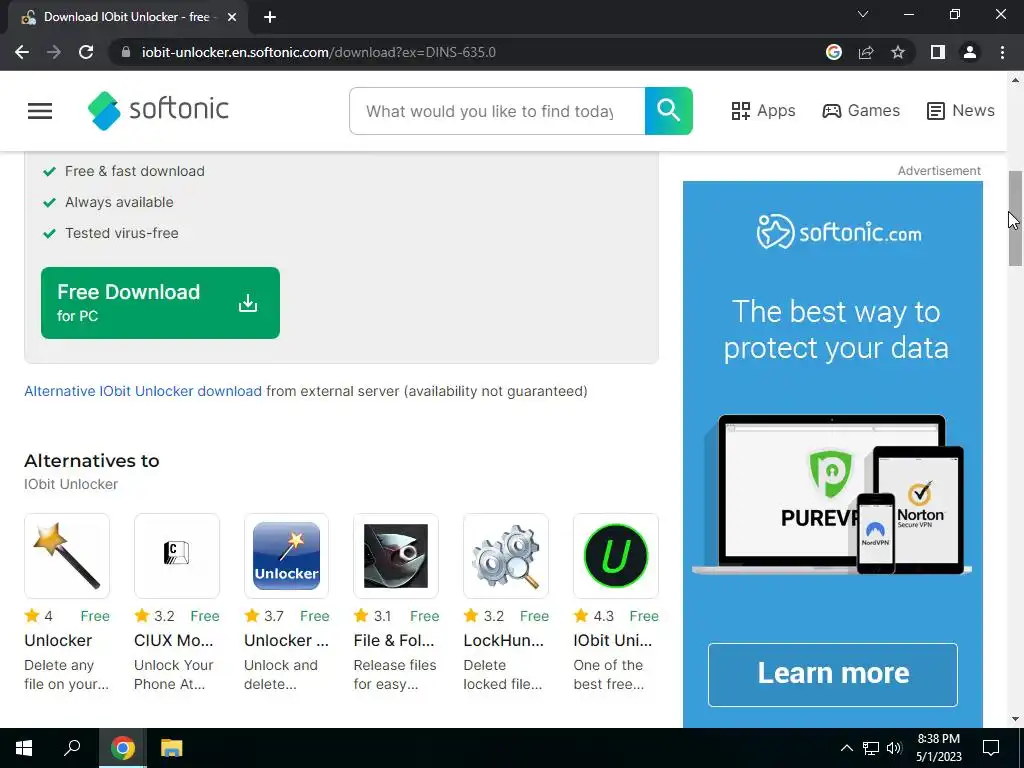Click the Softonic logo
The width and height of the screenshot is (1024, 768).
158,110
